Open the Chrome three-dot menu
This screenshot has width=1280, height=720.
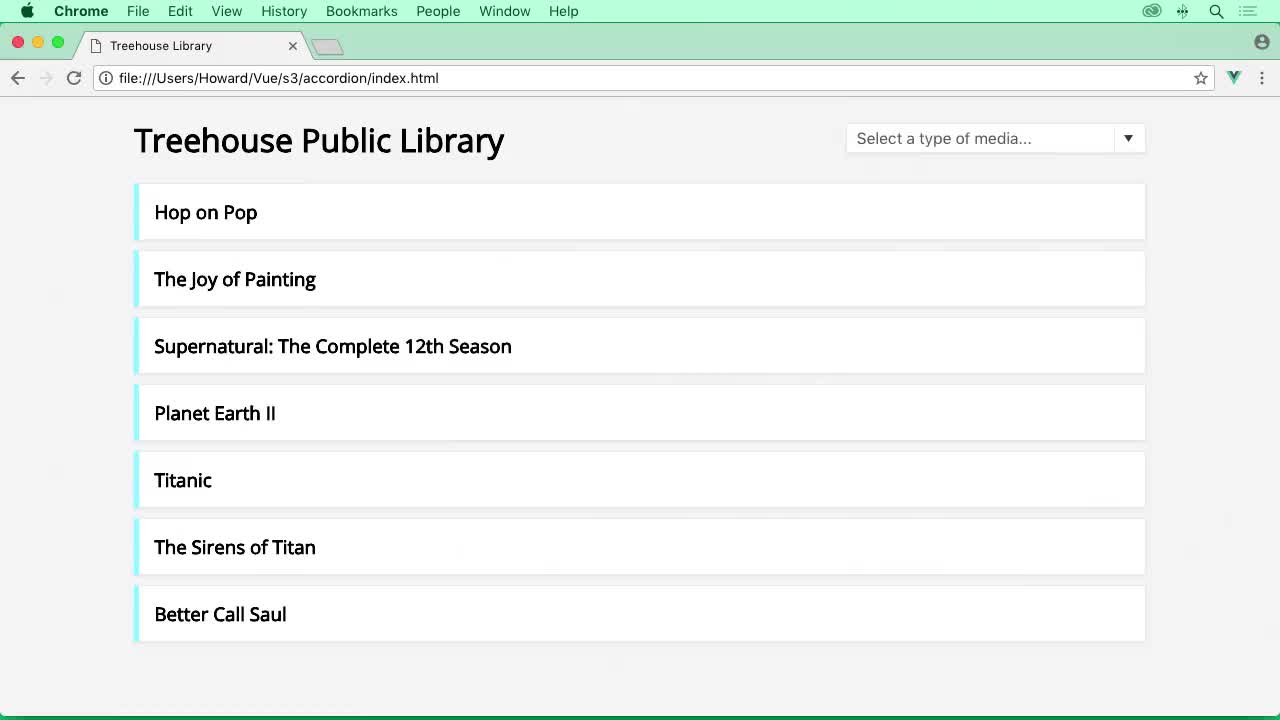[1262, 78]
